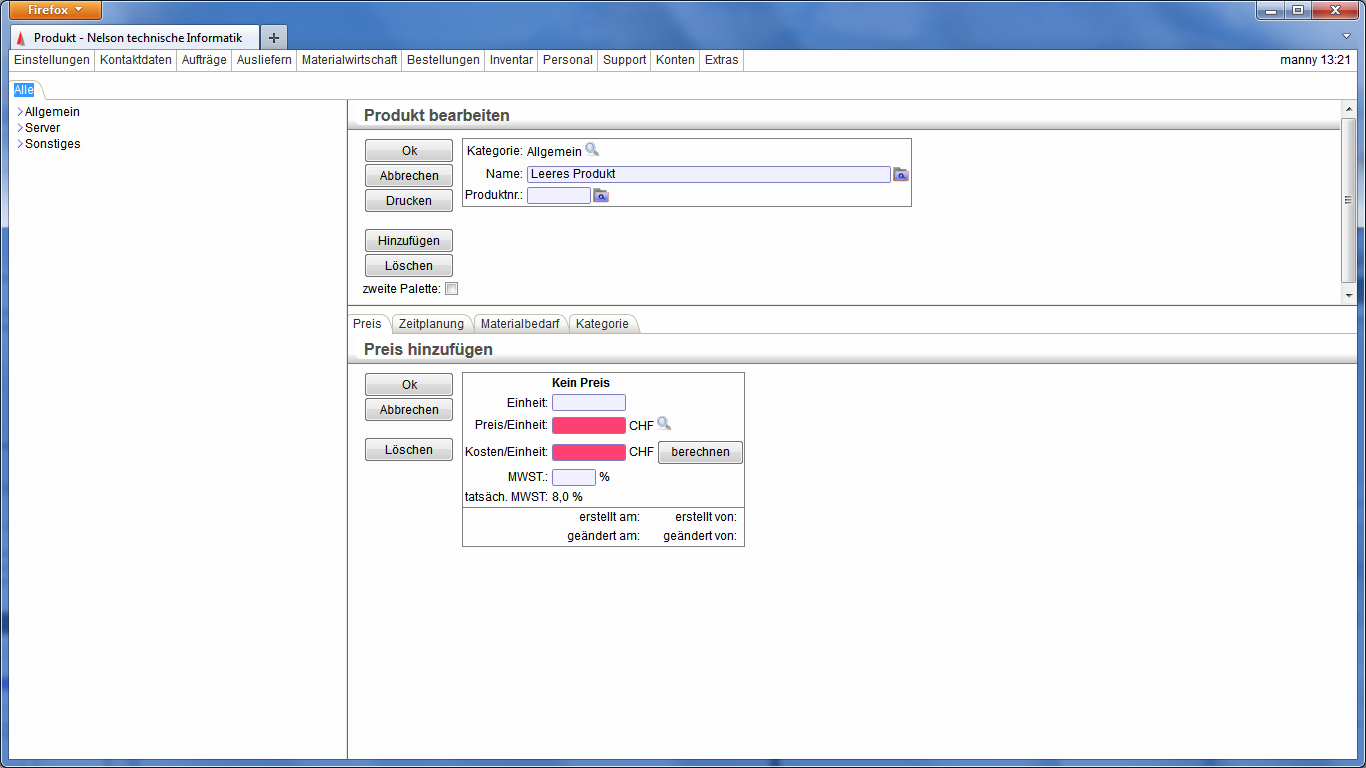Screen dimensions: 1366x768
Task: Click the folder search icon beside Produktnr. field
Action: (x=601, y=196)
